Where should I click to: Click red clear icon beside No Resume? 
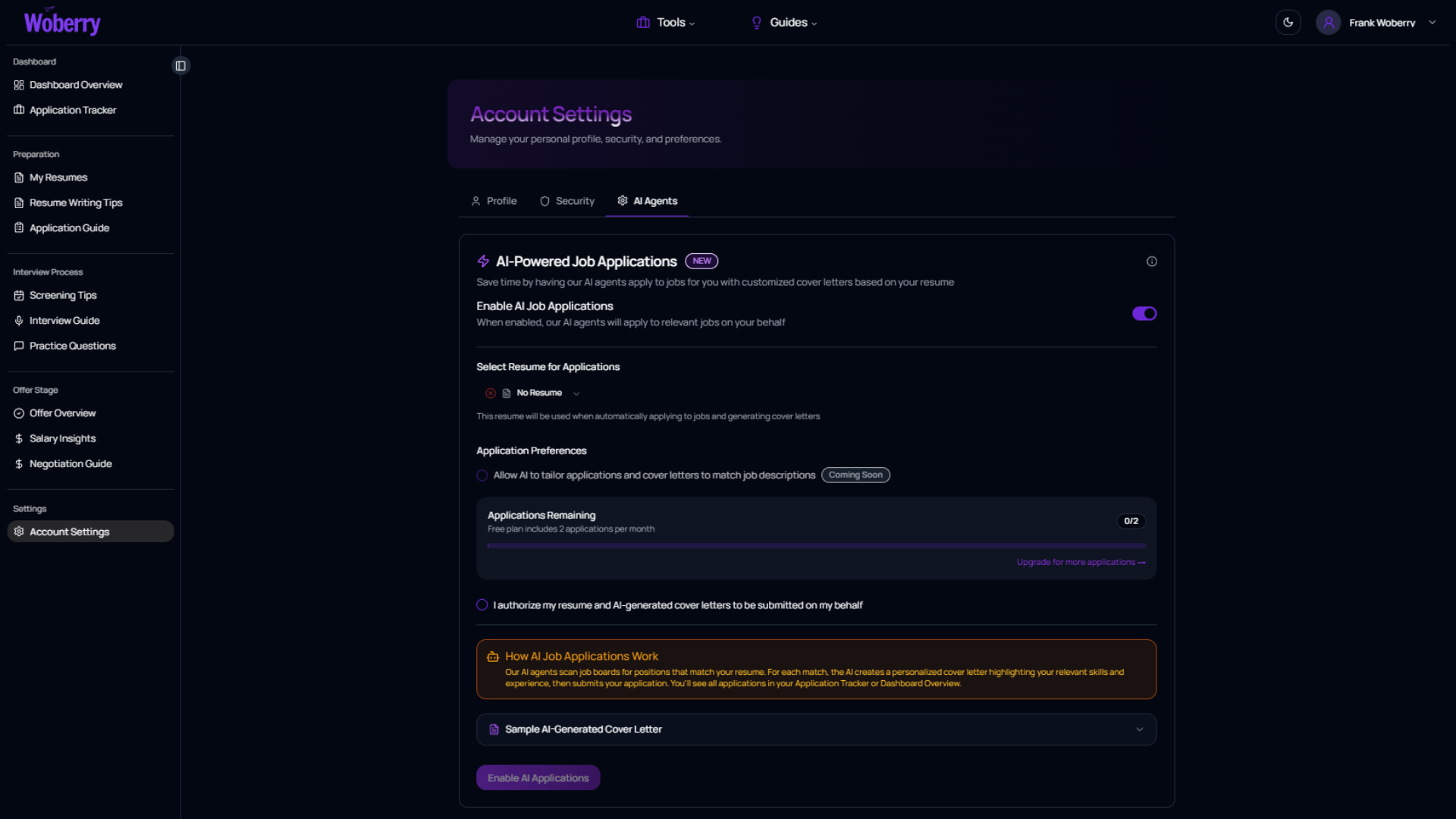point(491,394)
